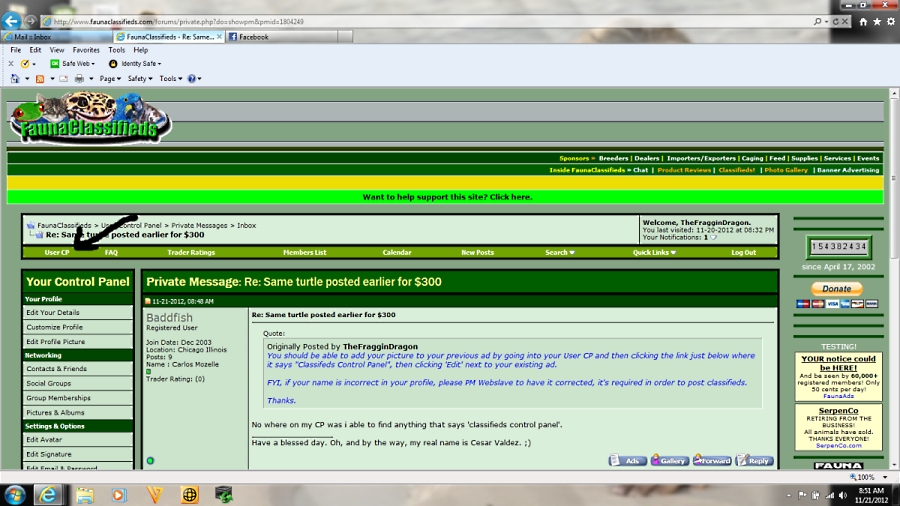Click the post status icon next to 11-21-2012 date
The image size is (900, 506).
pos(148,301)
